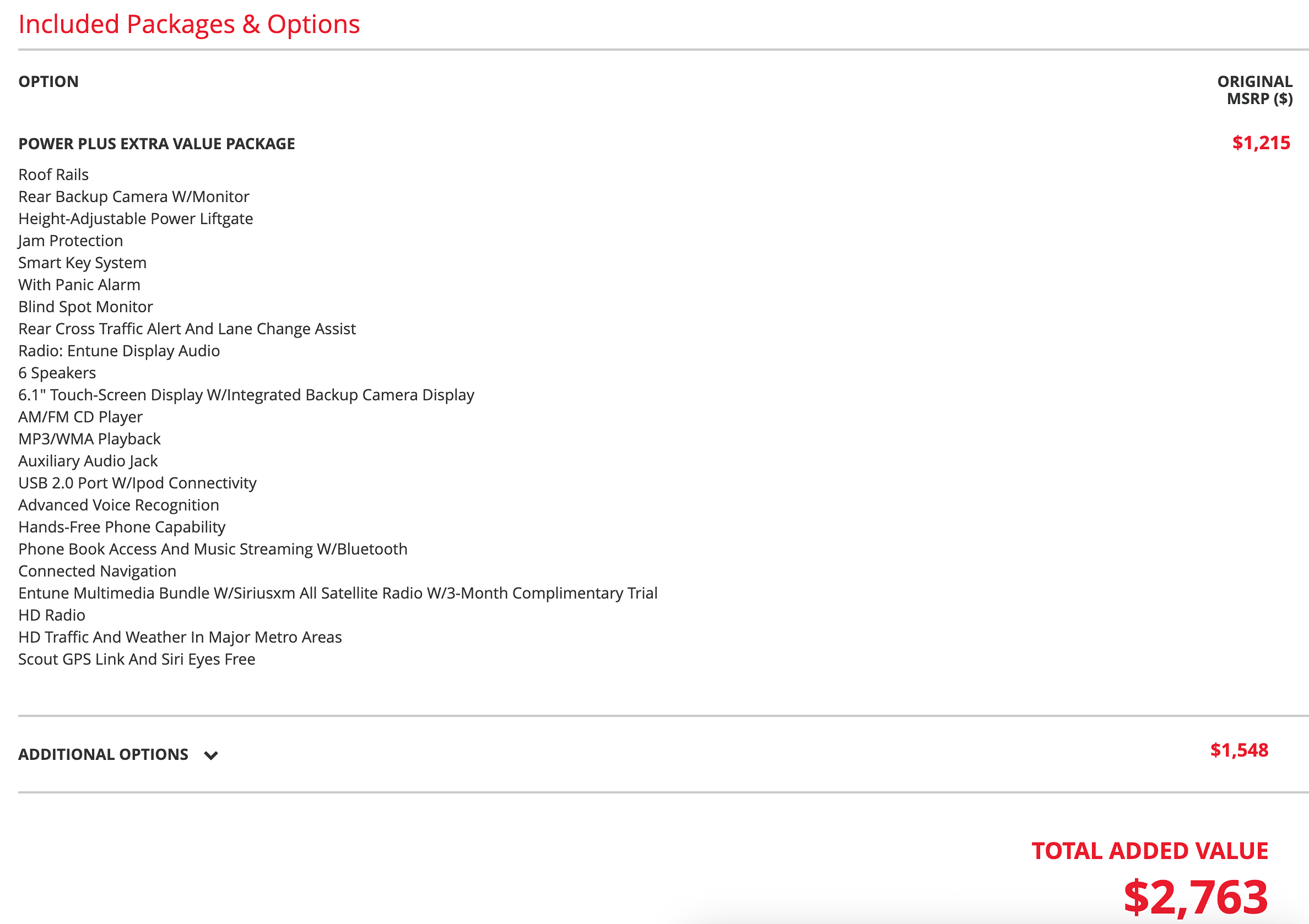Image resolution: width=1309 pixels, height=924 pixels.
Task: Click the Option column header
Action: tap(48, 81)
